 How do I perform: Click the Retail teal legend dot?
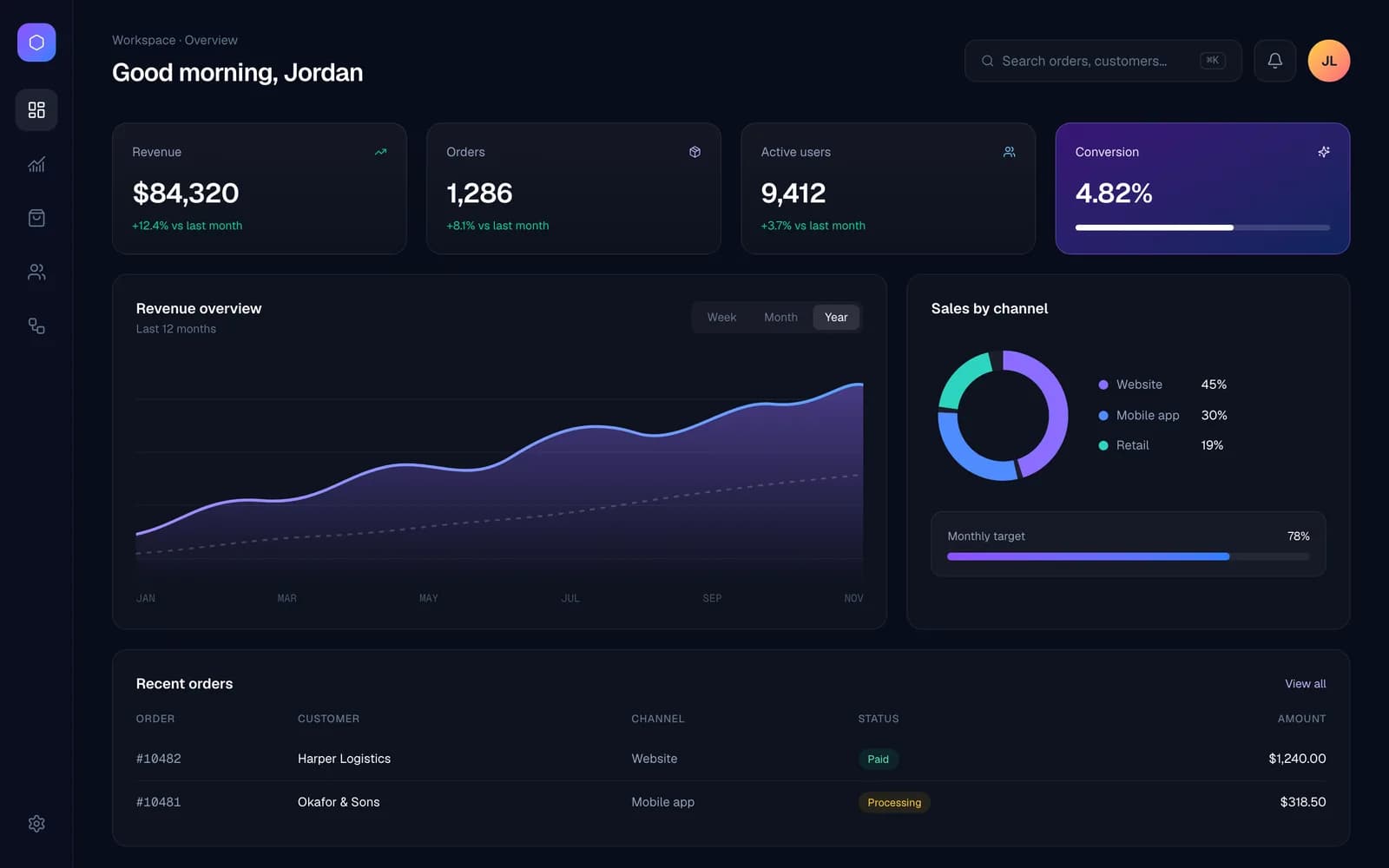1103,445
